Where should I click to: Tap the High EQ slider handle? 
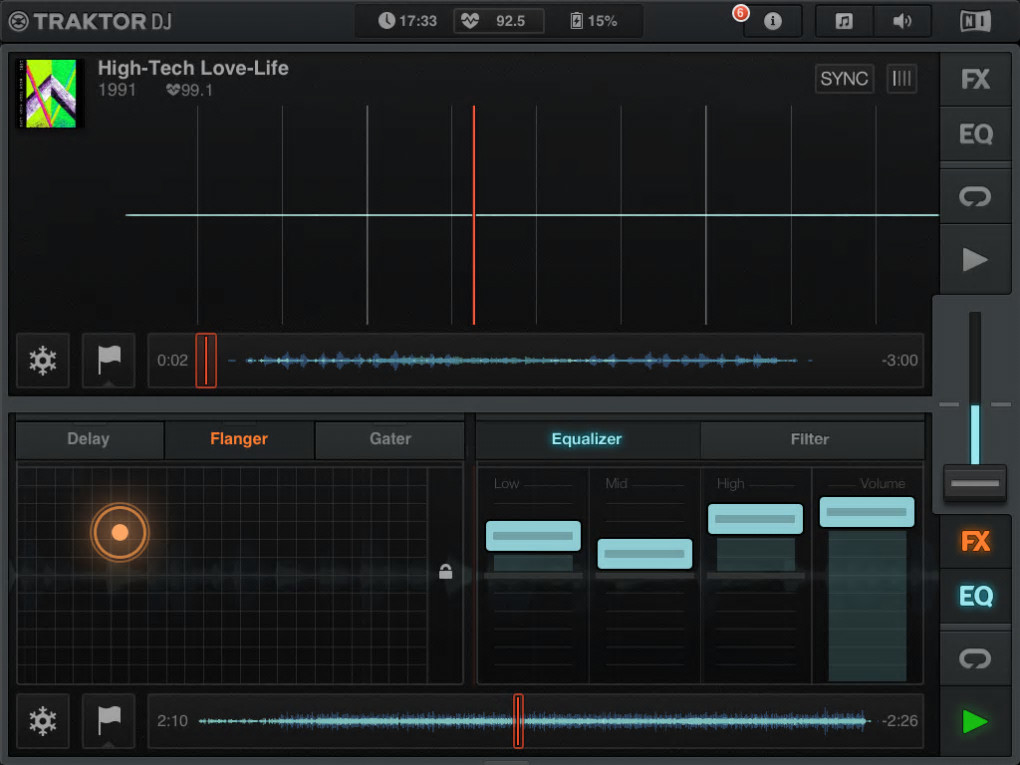pos(755,518)
